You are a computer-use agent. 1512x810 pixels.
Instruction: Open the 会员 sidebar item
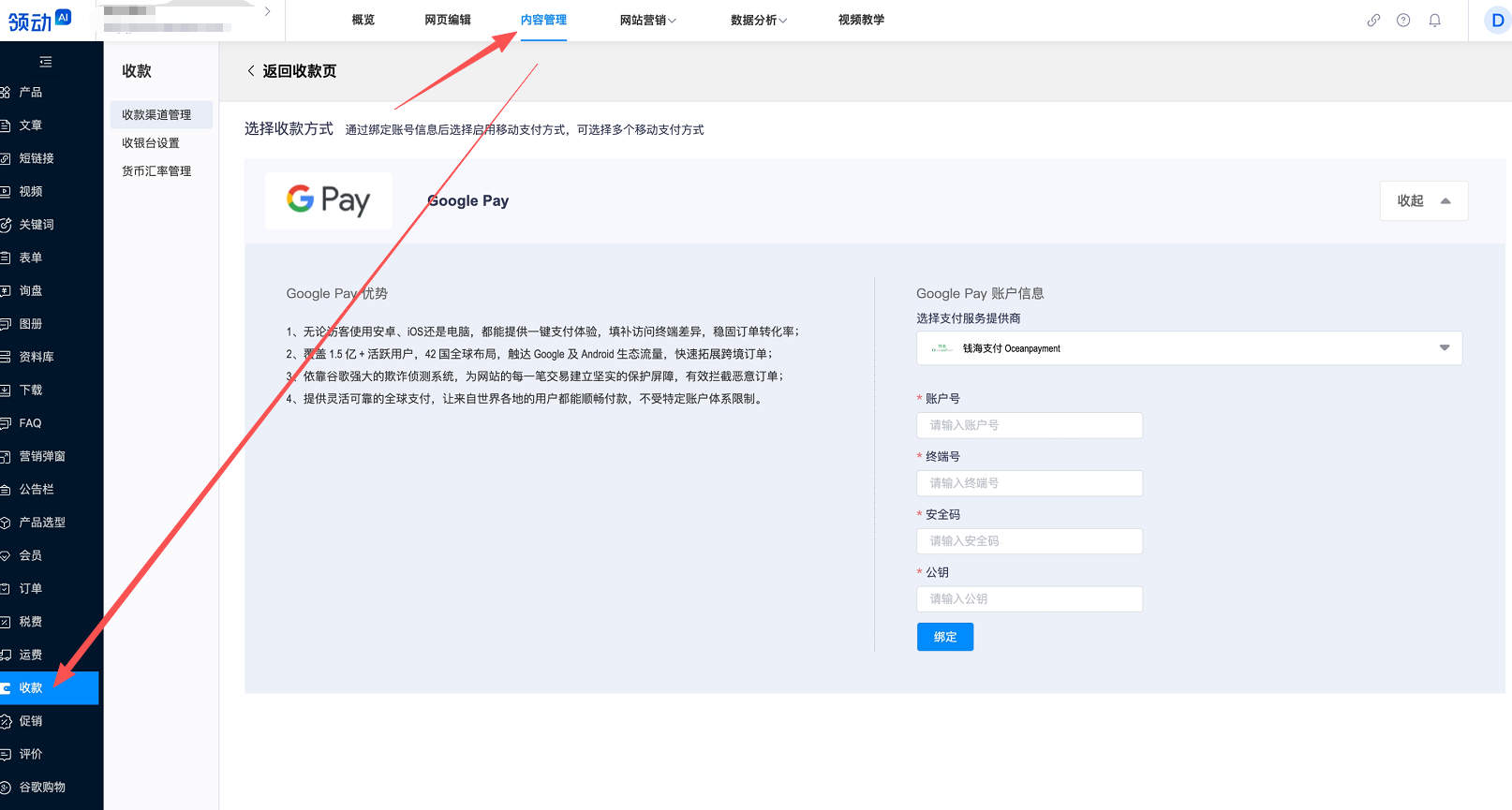(30, 555)
